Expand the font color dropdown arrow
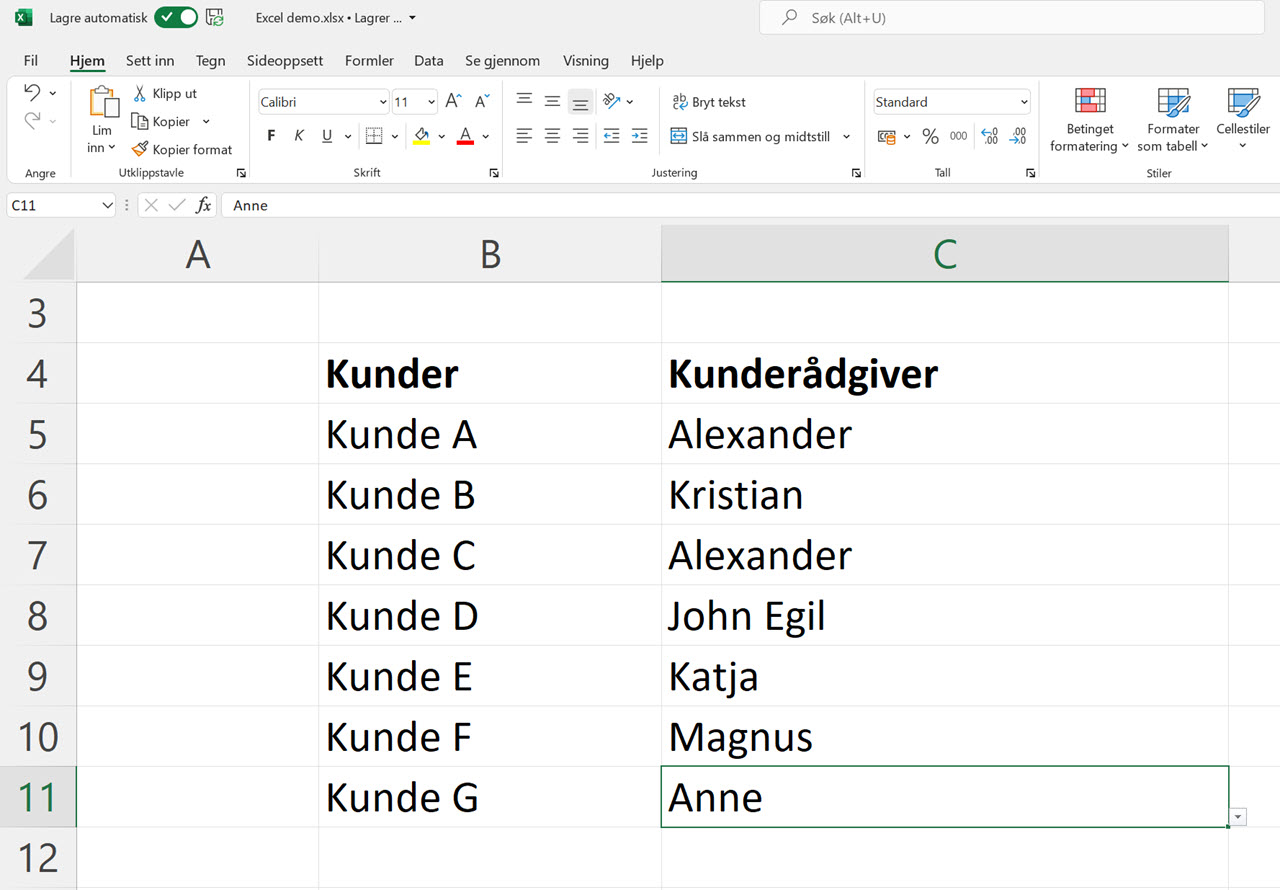The height and width of the screenshot is (890, 1280). click(486, 136)
